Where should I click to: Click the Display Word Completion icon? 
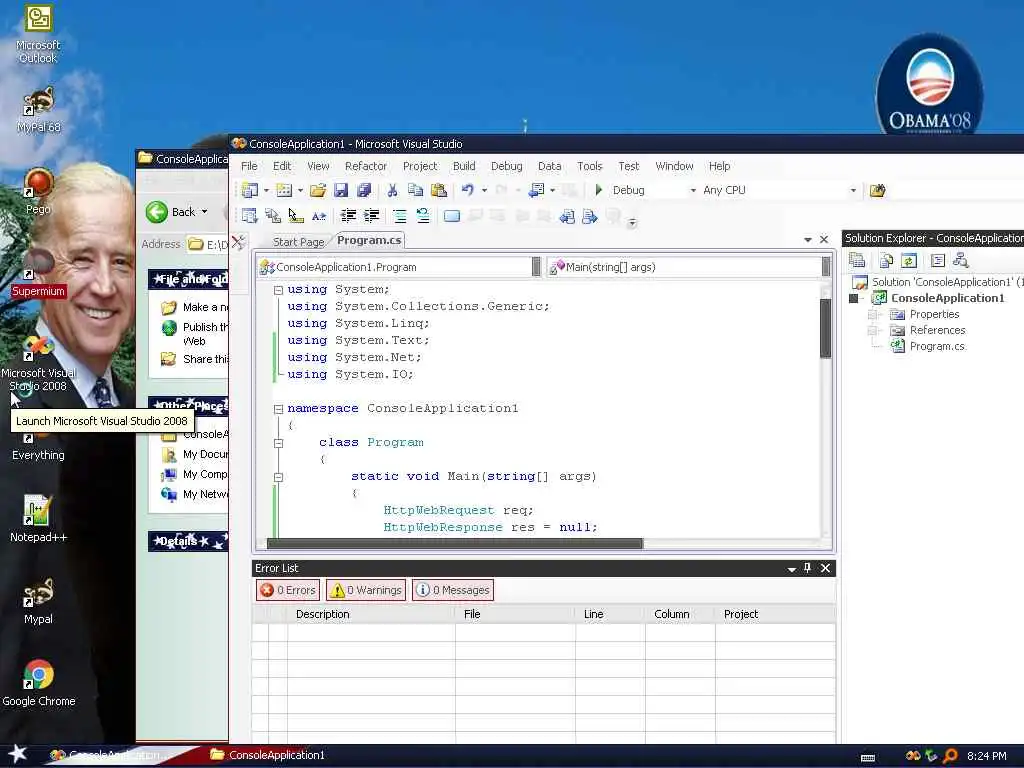click(x=319, y=216)
